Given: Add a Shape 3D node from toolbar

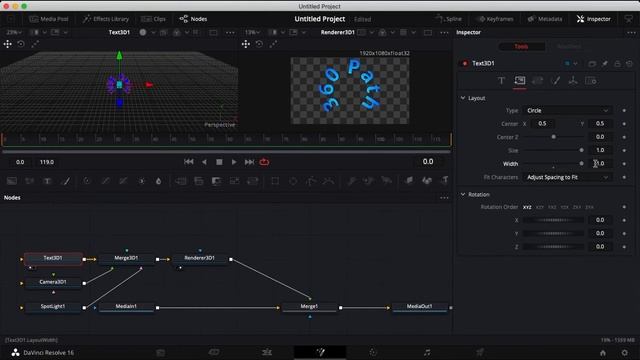Looking at the screenshot, I should (x=427, y=181).
